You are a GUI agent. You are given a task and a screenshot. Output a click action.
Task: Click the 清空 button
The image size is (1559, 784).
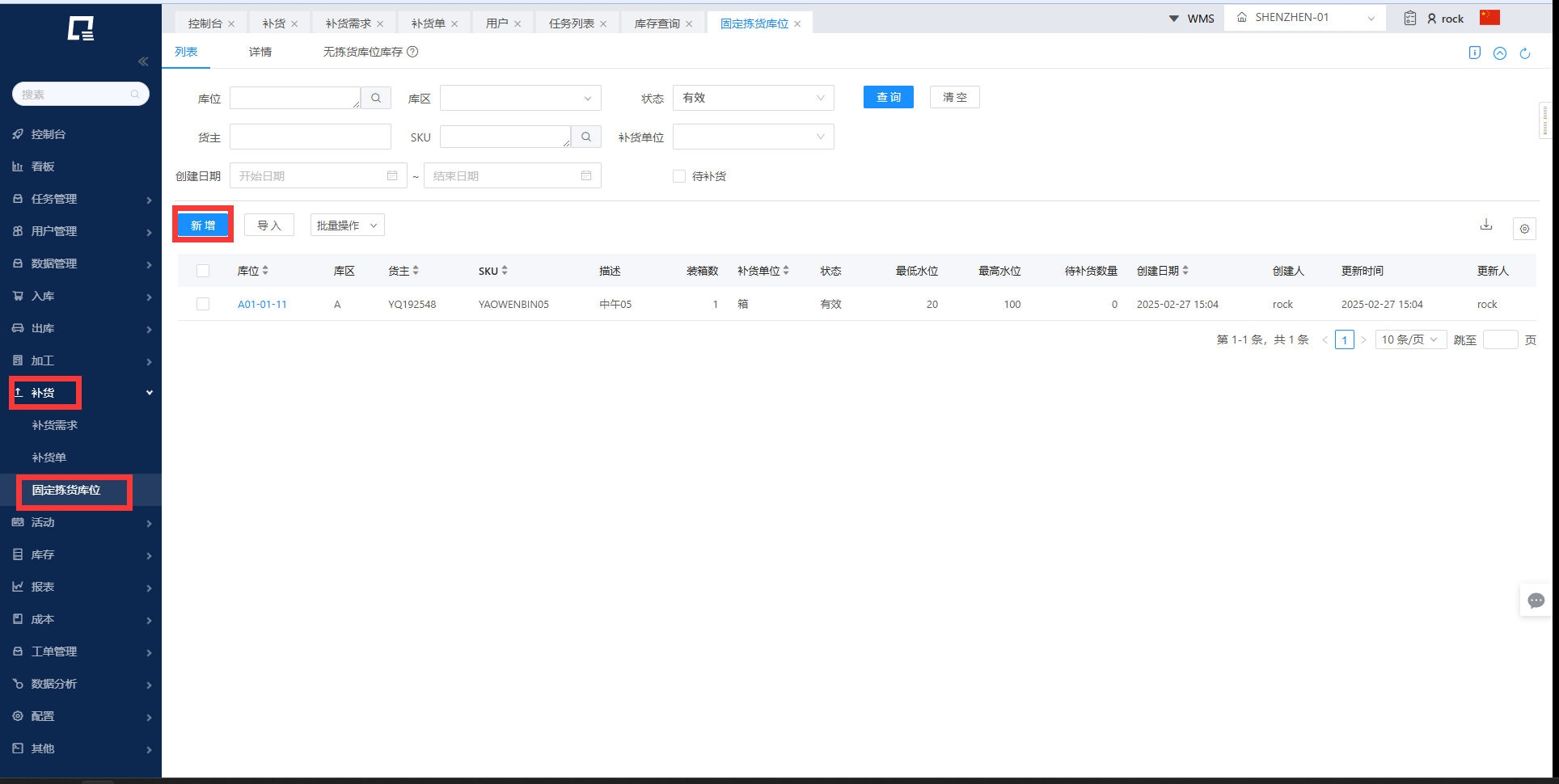[x=955, y=97]
